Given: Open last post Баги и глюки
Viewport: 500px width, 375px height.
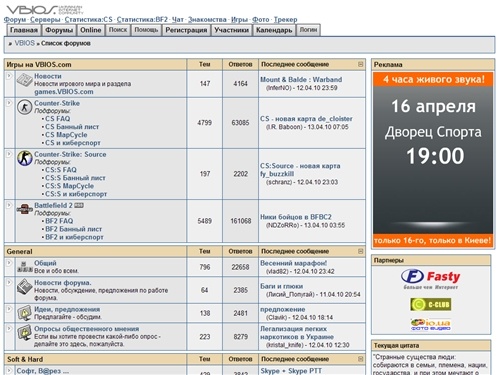Looking at the screenshot, I should click(x=282, y=286).
